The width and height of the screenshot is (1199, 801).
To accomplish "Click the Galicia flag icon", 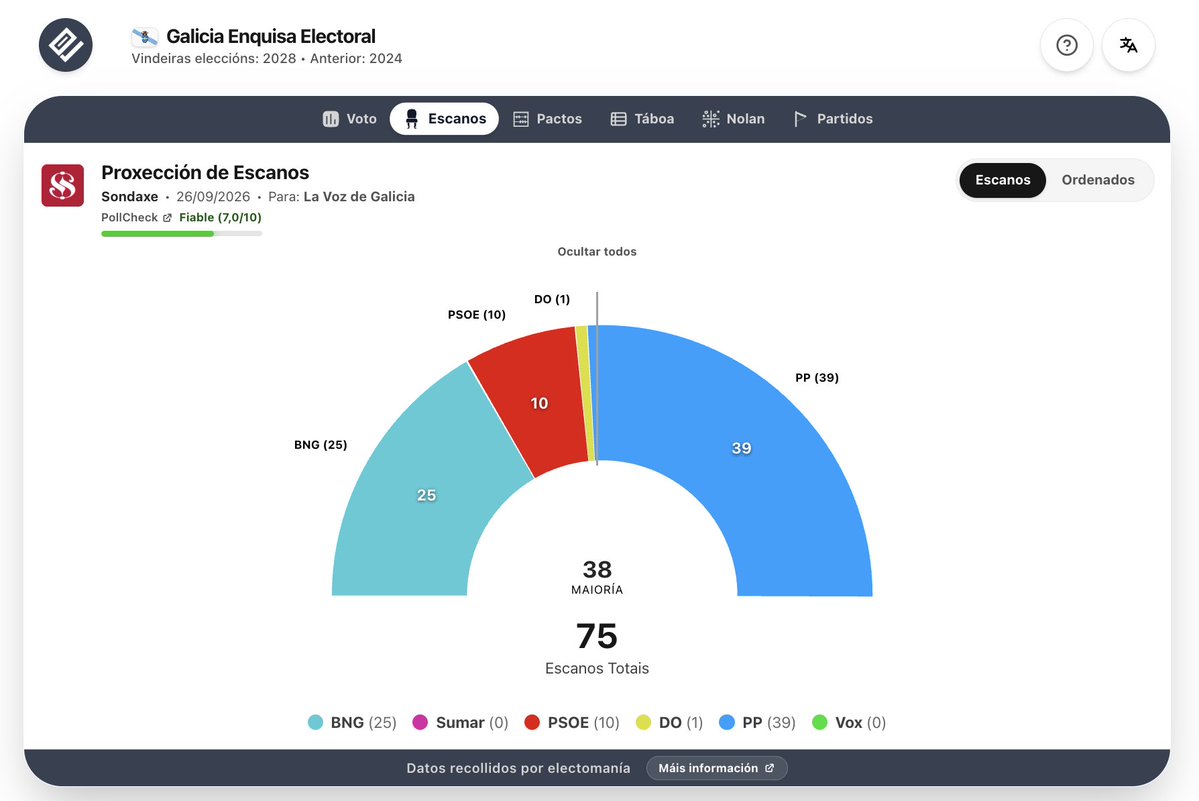I will click(145, 37).
